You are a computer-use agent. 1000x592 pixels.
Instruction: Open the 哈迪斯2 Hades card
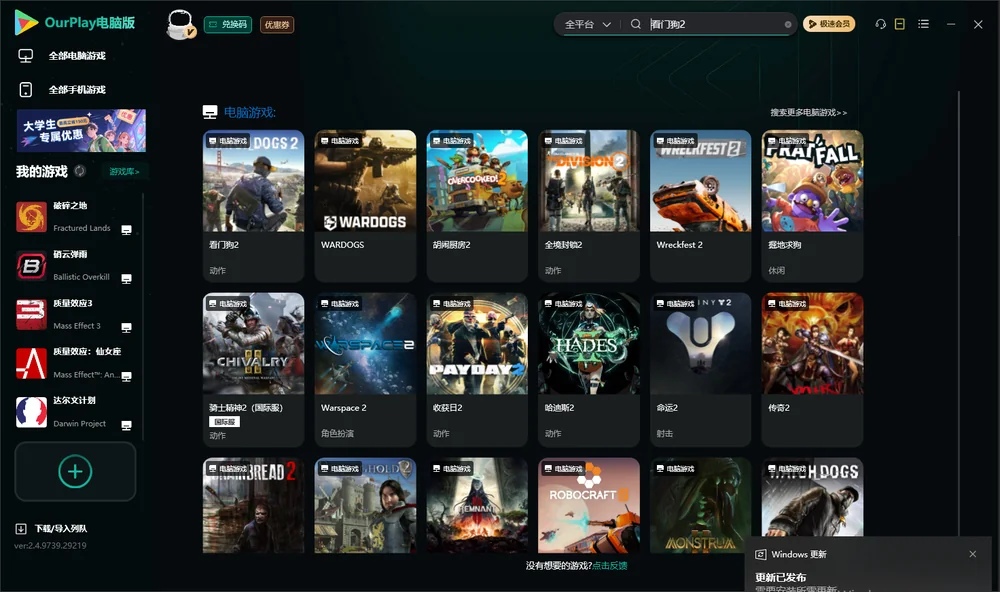coord(589,369)
